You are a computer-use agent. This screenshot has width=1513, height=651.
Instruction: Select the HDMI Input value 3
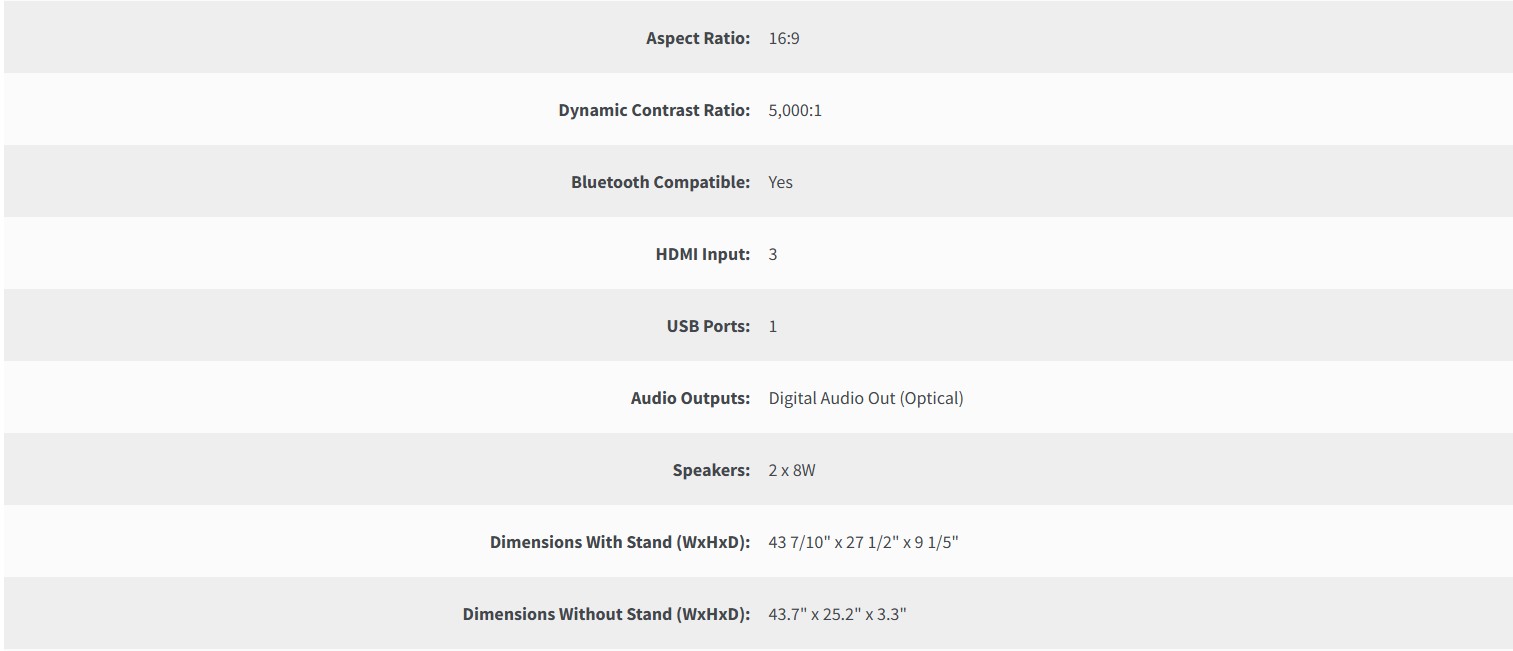(x=773, y=254)
